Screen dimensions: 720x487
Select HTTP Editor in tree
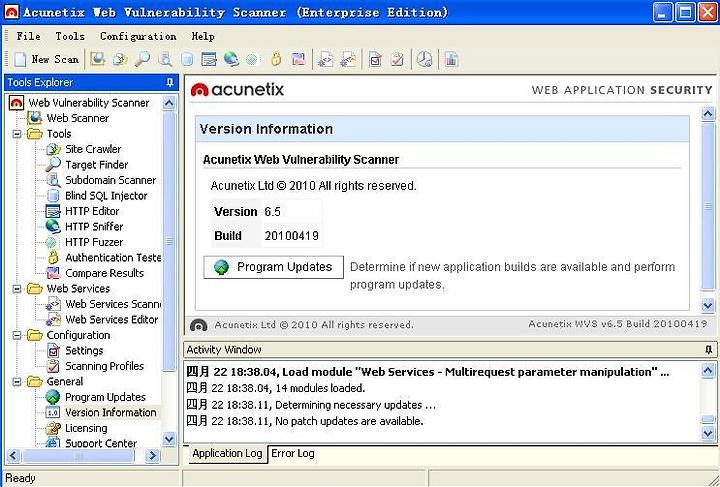92,211
